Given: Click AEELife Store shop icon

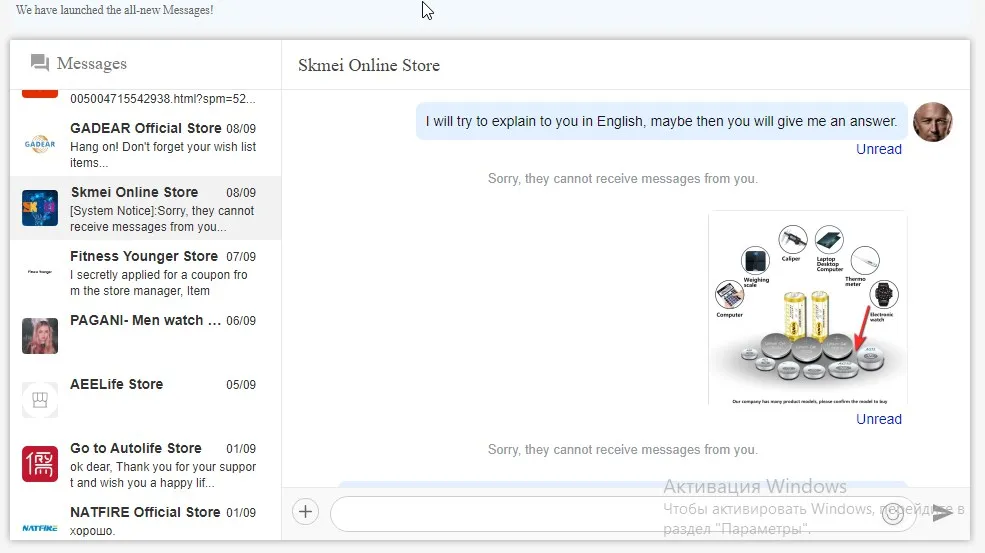Looking at the screenshot, I should [40, 400].
